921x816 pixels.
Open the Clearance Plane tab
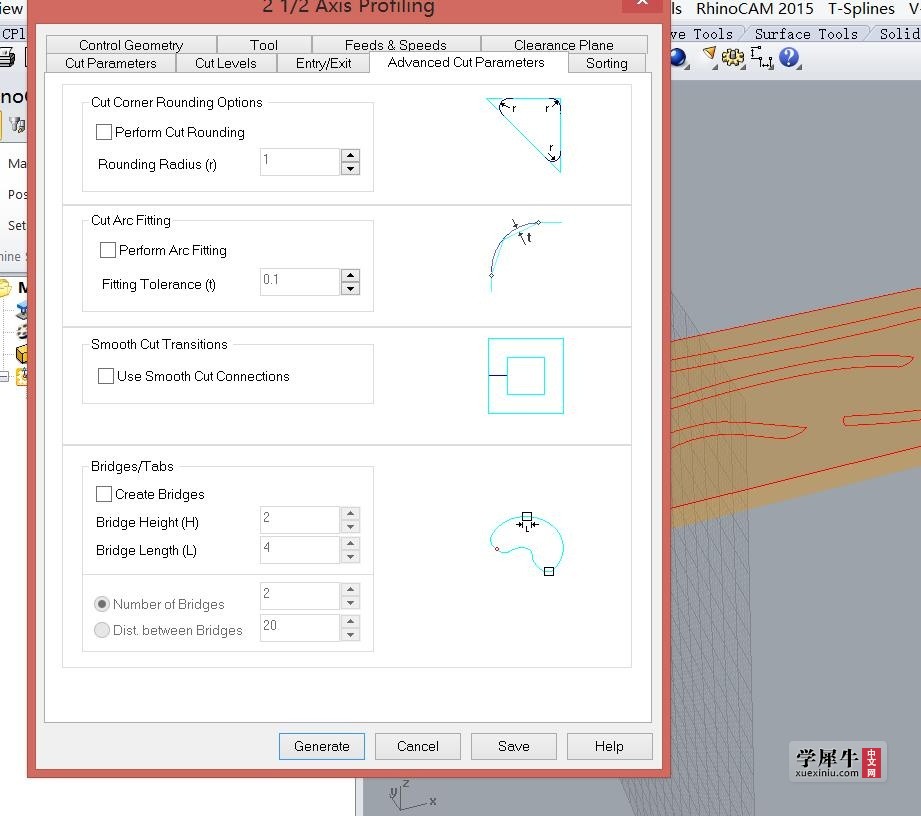[563, 45]
